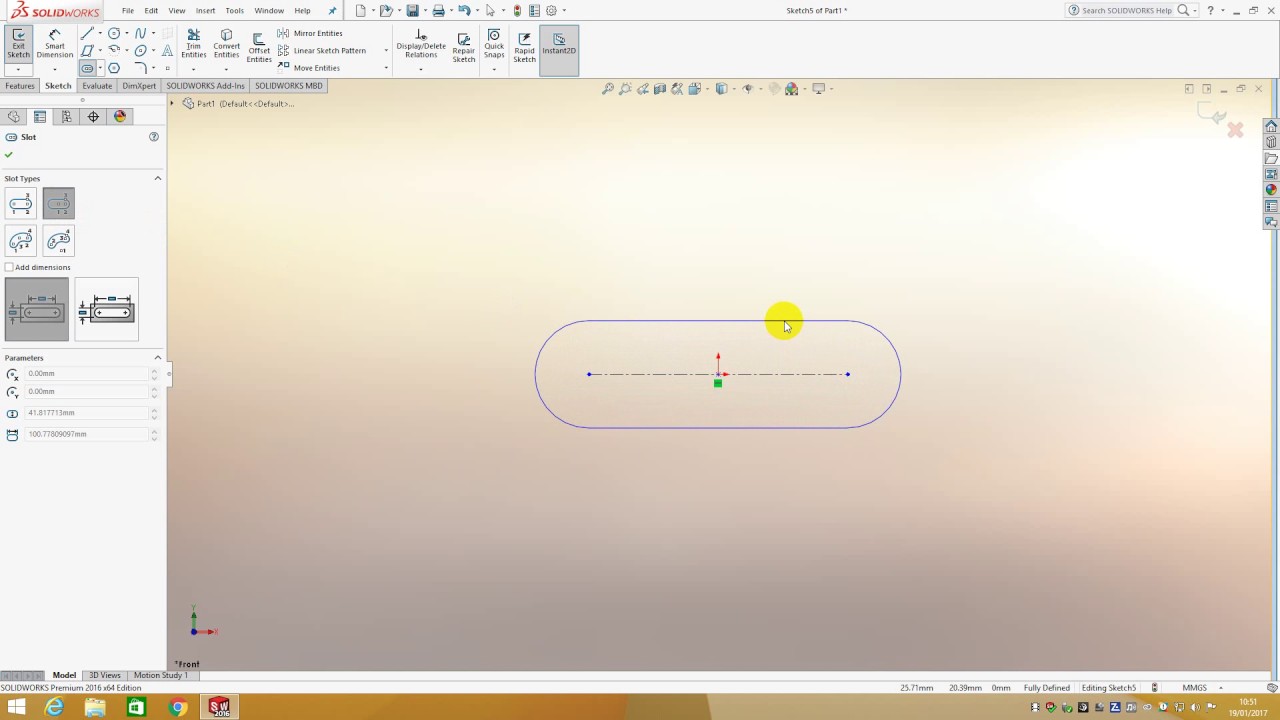
Task: Click the slot width 41.817713mm field
Action: 86,412
